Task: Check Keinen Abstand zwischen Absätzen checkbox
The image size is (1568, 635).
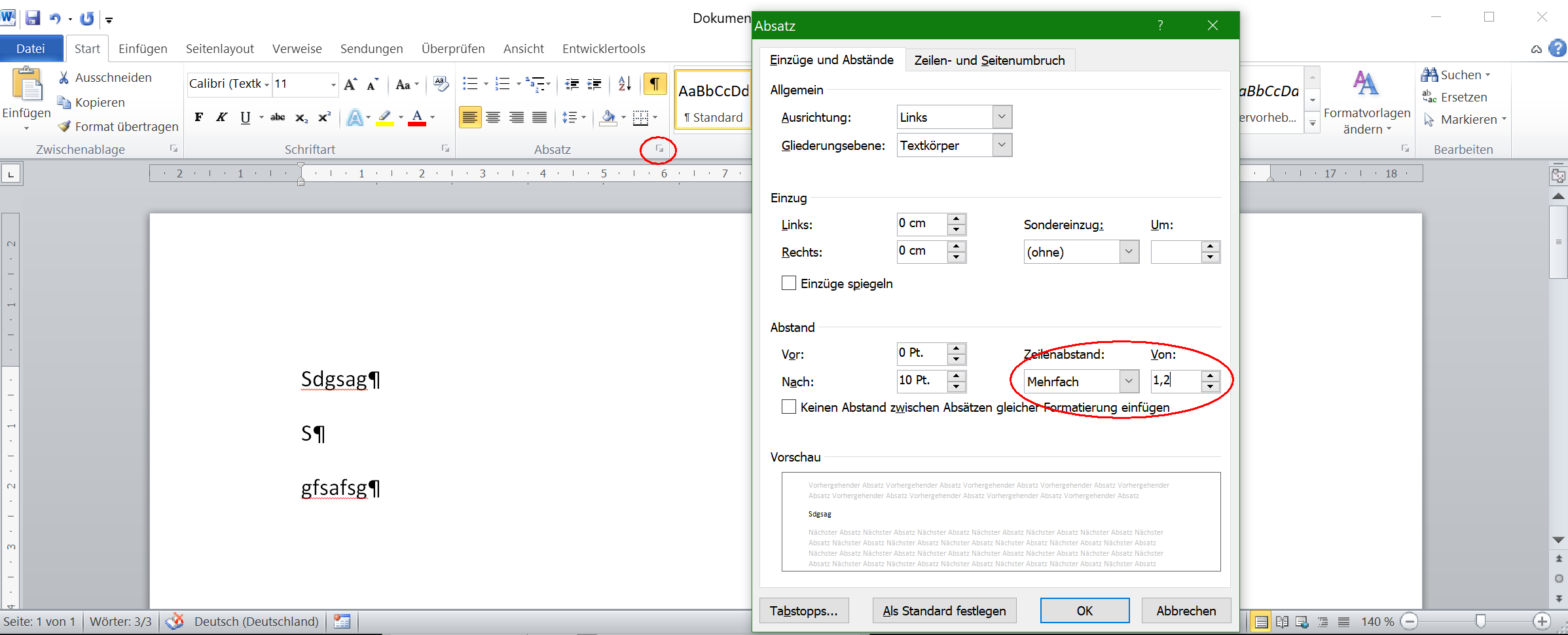Action: pyautogui.click(x=789, y=407)
